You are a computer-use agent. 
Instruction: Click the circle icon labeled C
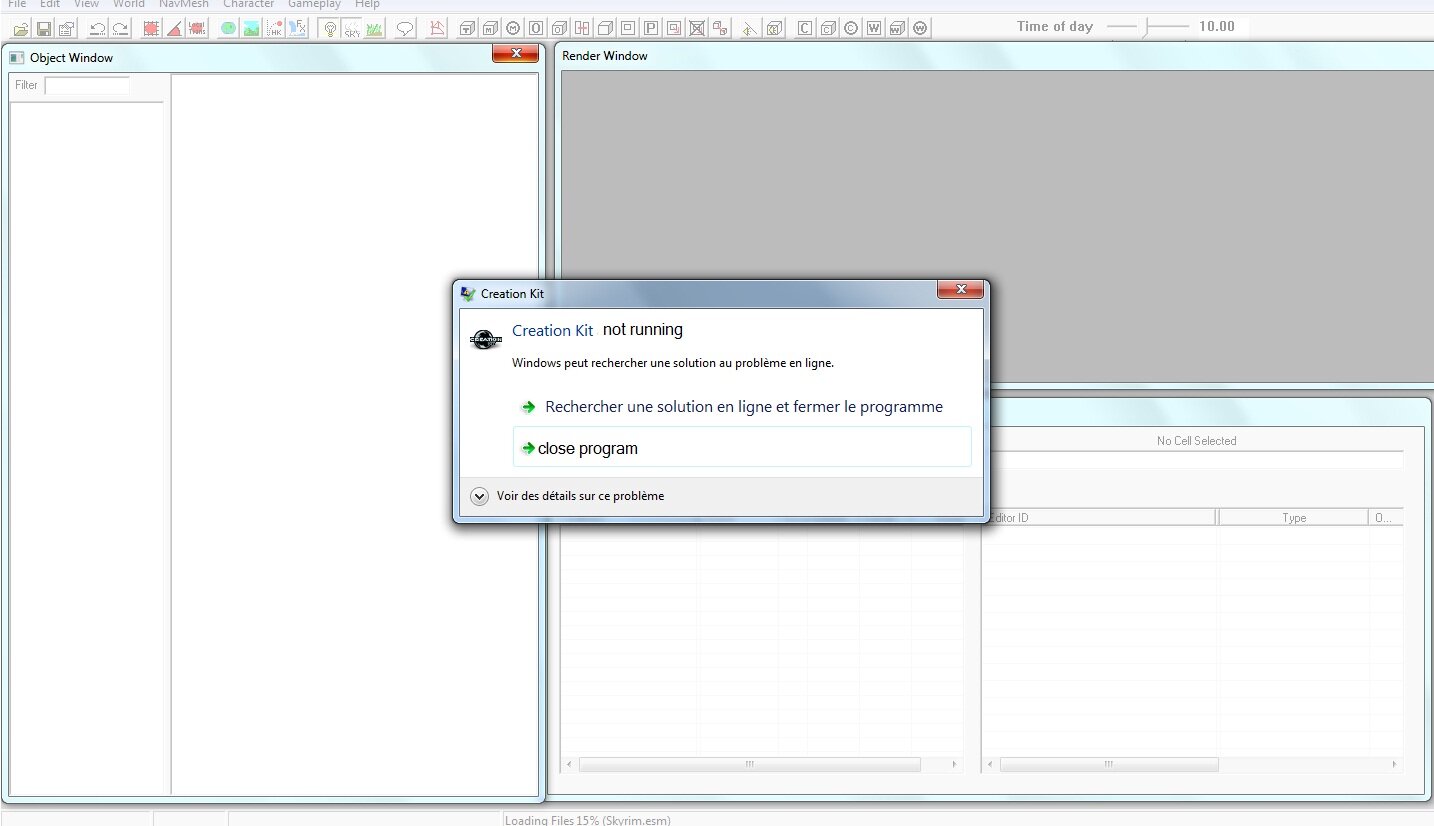coord(851,28)
